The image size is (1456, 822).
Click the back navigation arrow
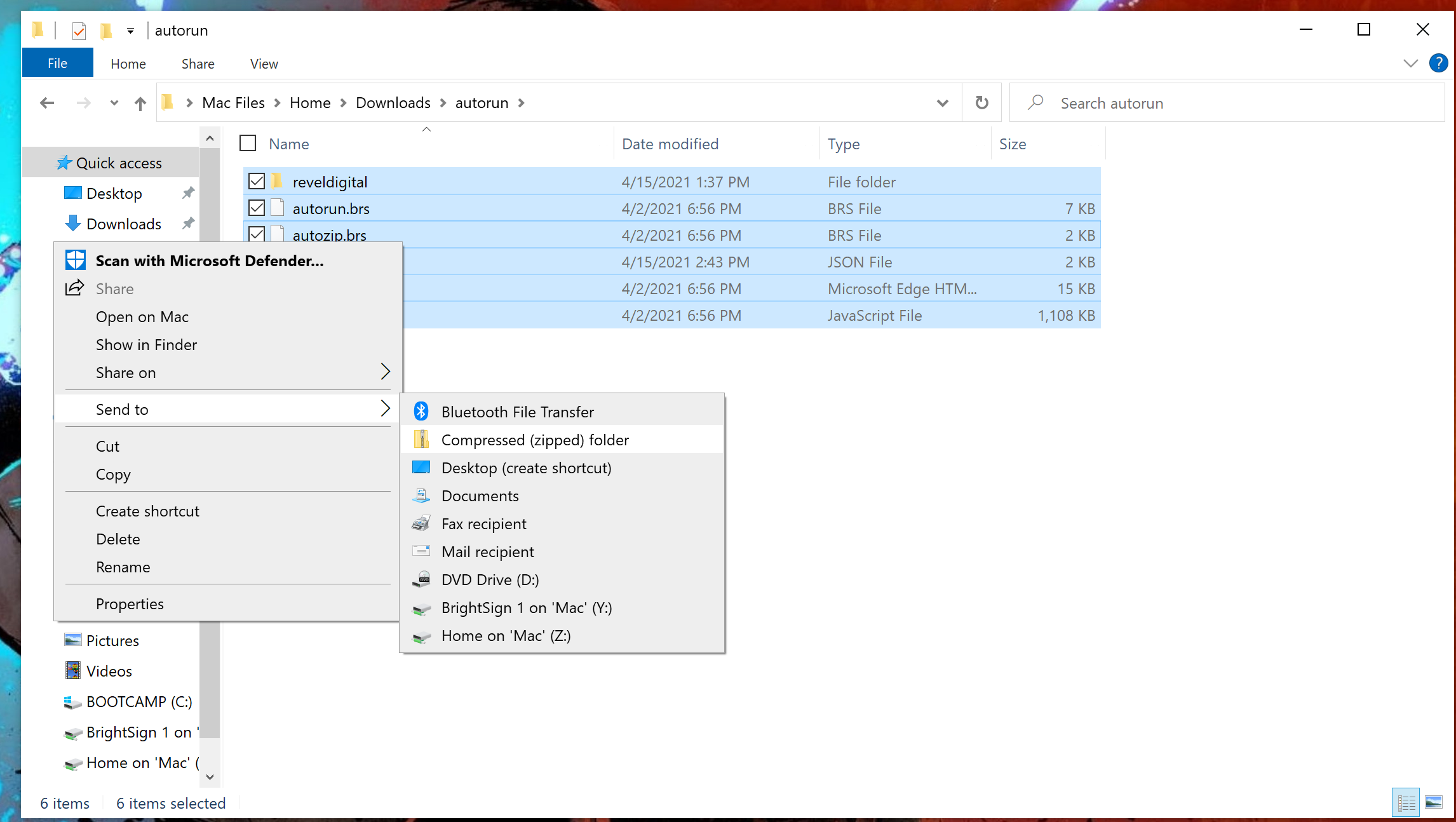[47, 103]
